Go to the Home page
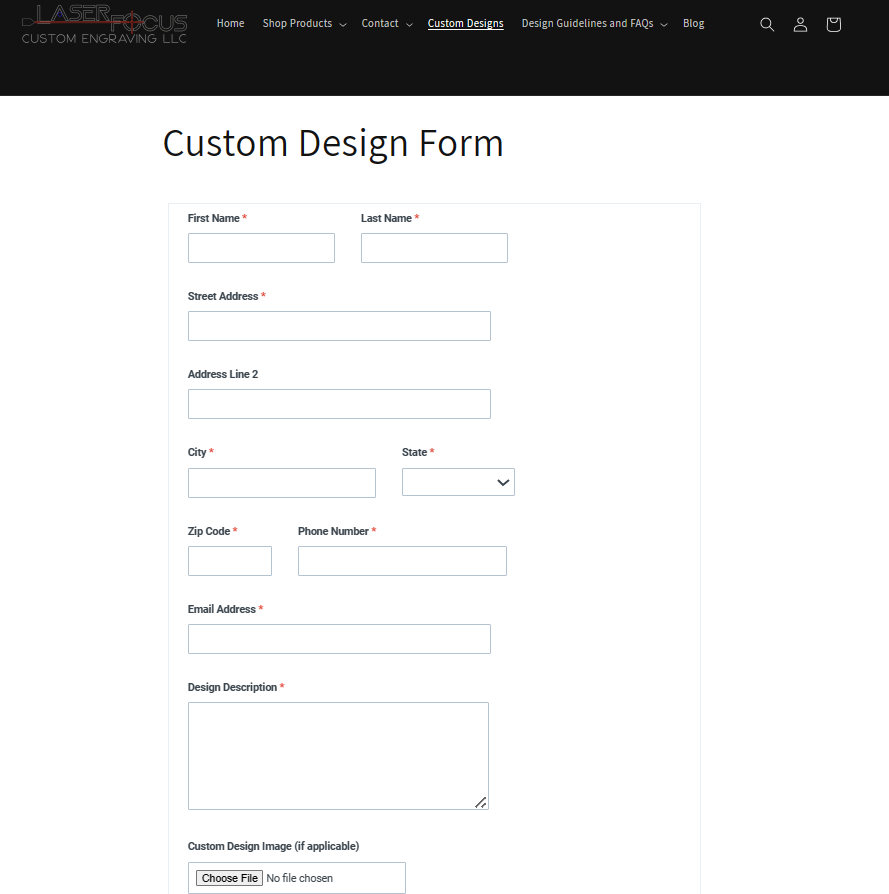 coord(230,24)
